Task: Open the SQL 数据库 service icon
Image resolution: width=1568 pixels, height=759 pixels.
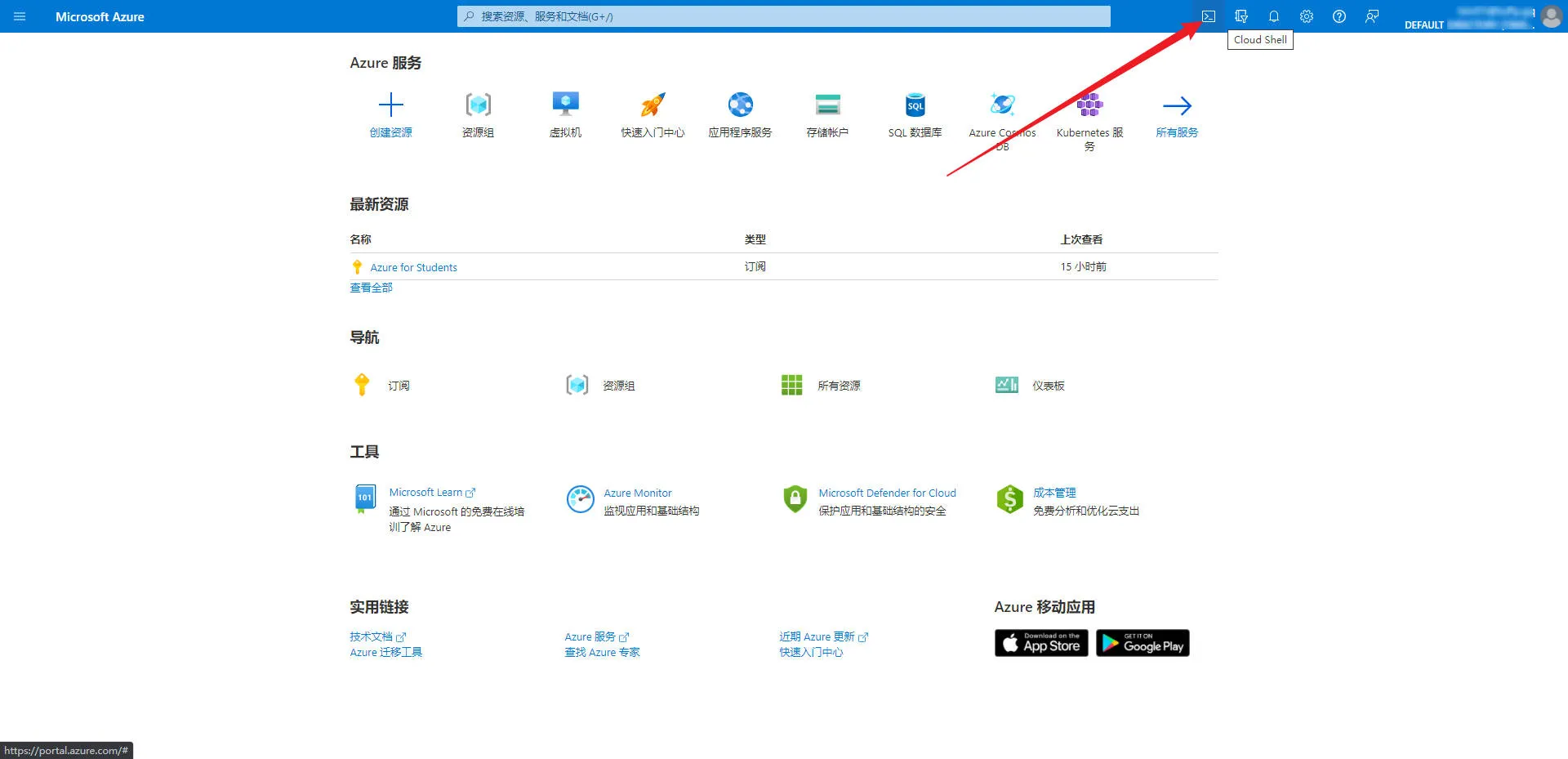Action: (915, 105)
